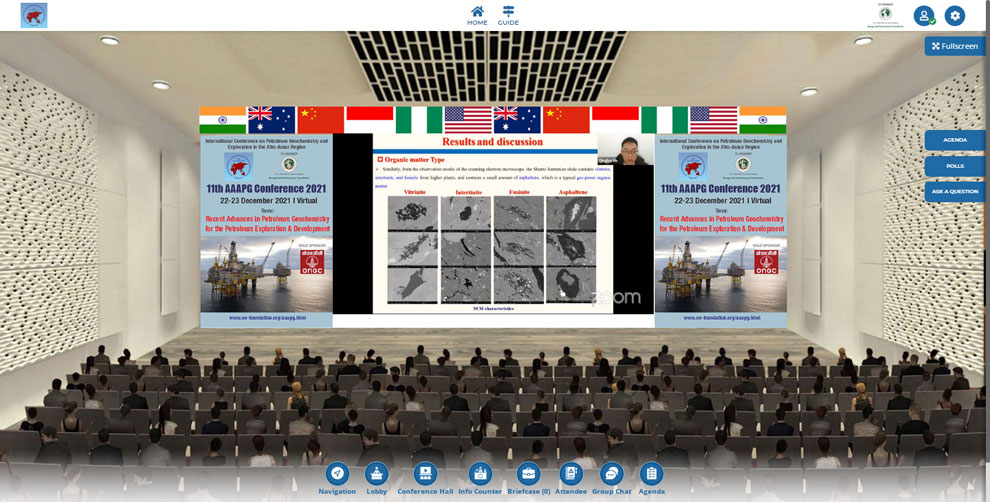Open the Polls side button
This screenshot has width=990, height=502.
tap(955, 166)
